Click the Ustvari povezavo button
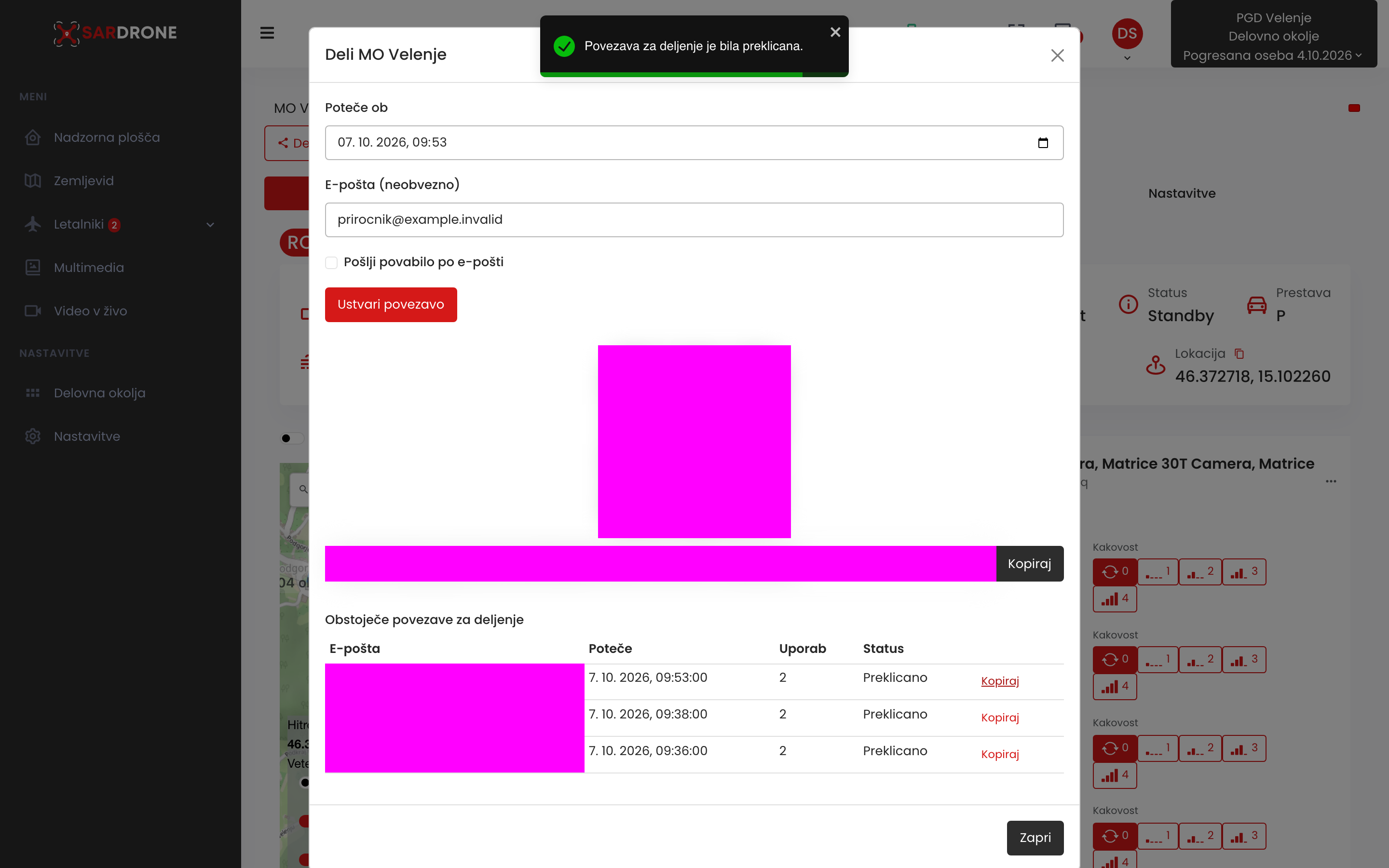 point(391,305)
